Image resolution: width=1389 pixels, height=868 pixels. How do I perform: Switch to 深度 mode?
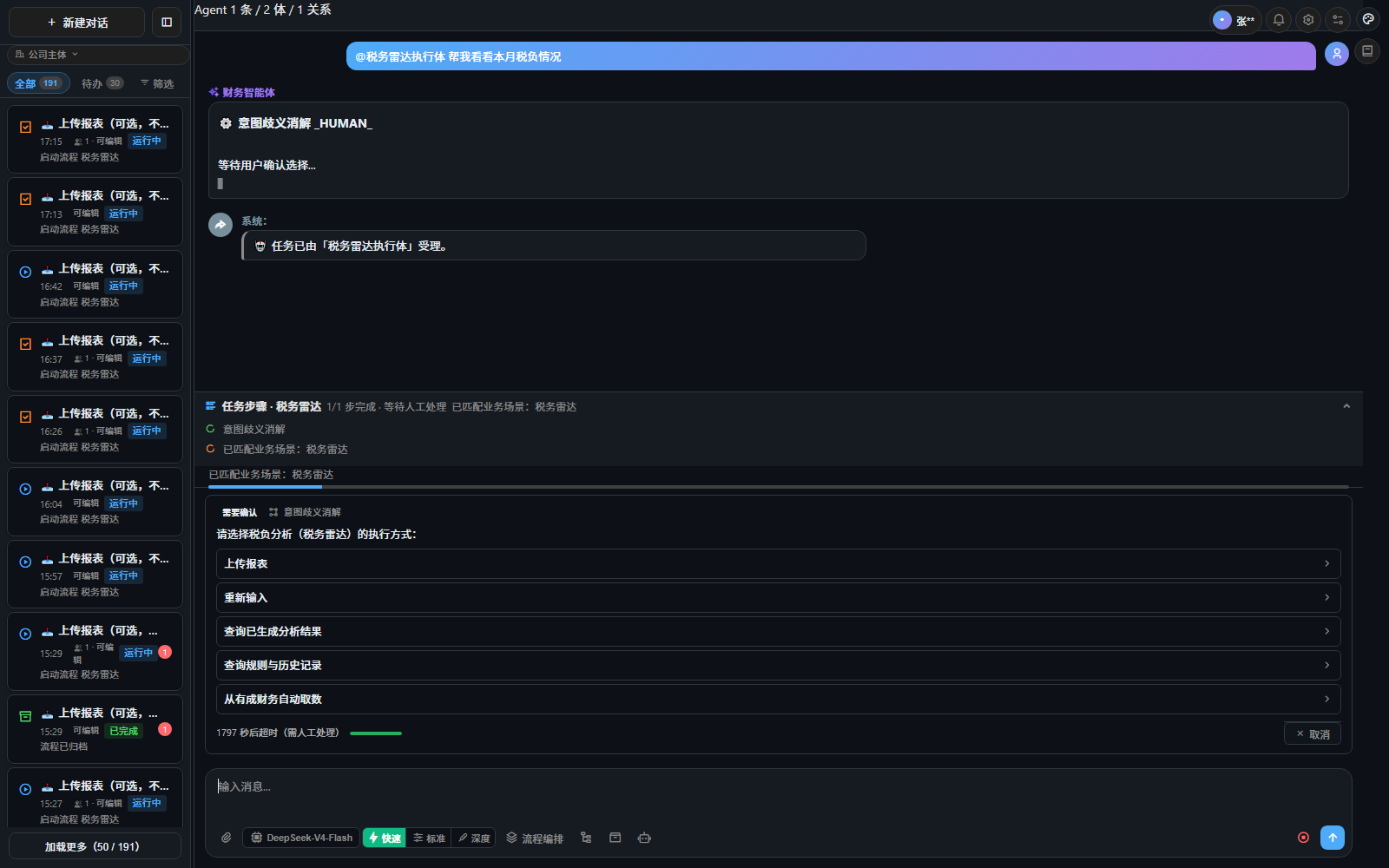474,838
